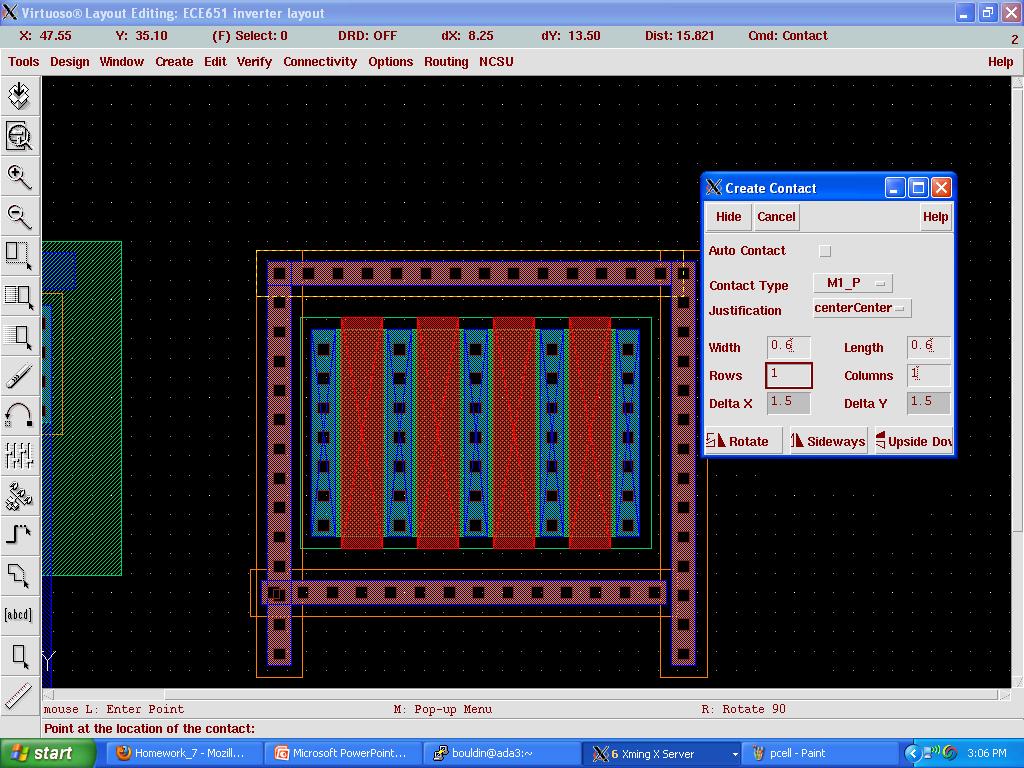Select the Zoom Out magnifier tool

coord(20,216)
